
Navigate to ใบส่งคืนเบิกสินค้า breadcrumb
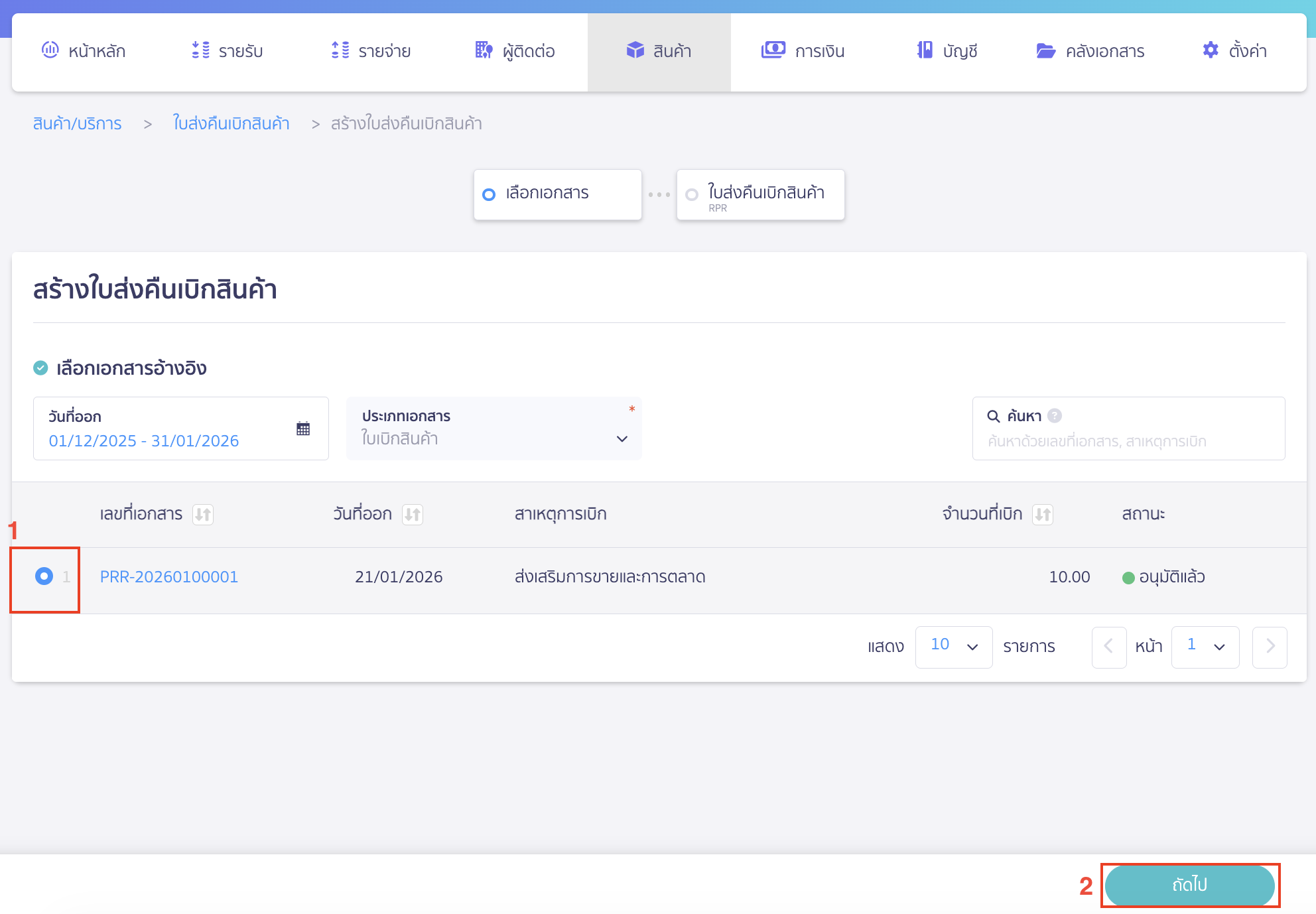coord(231,123)
